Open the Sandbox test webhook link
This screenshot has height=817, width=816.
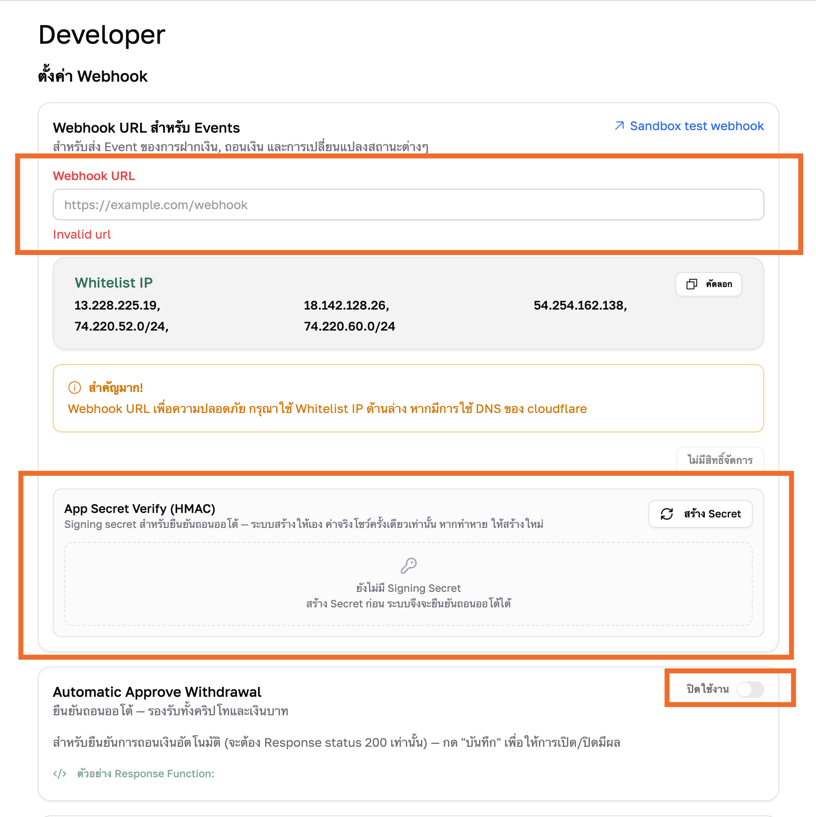(x=689, y=126)
